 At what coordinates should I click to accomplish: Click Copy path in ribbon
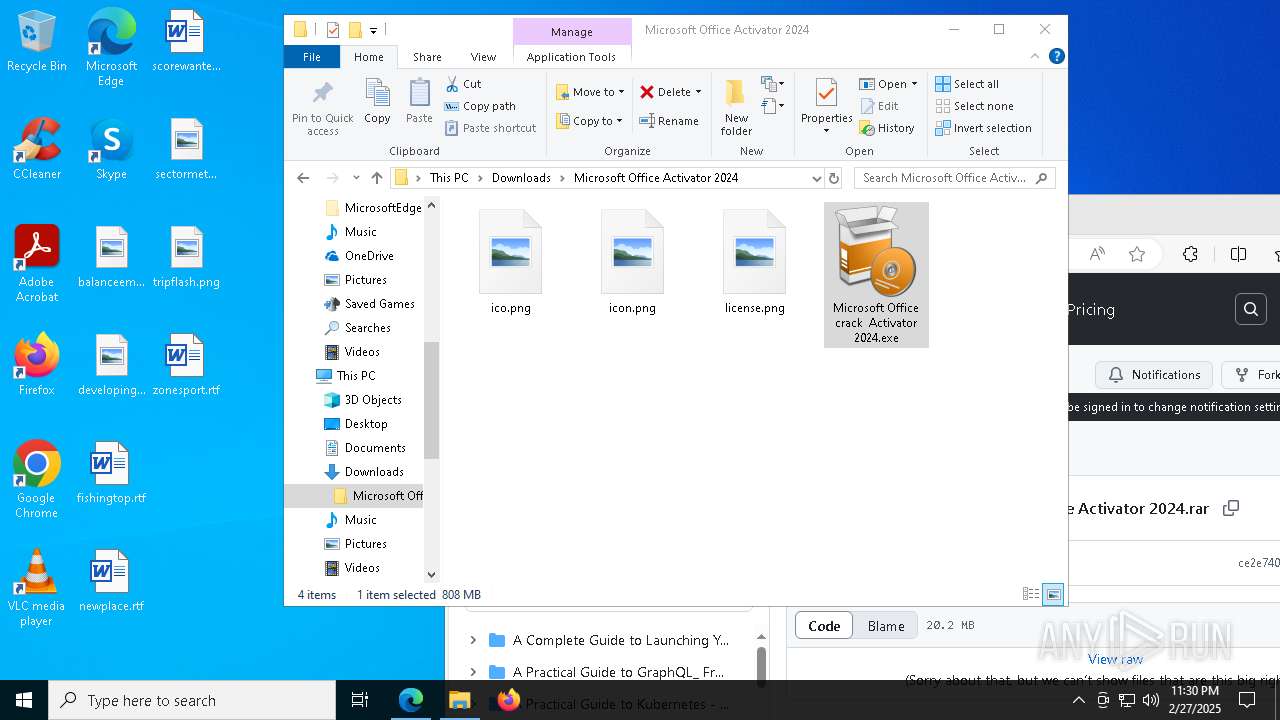(480, 106)
